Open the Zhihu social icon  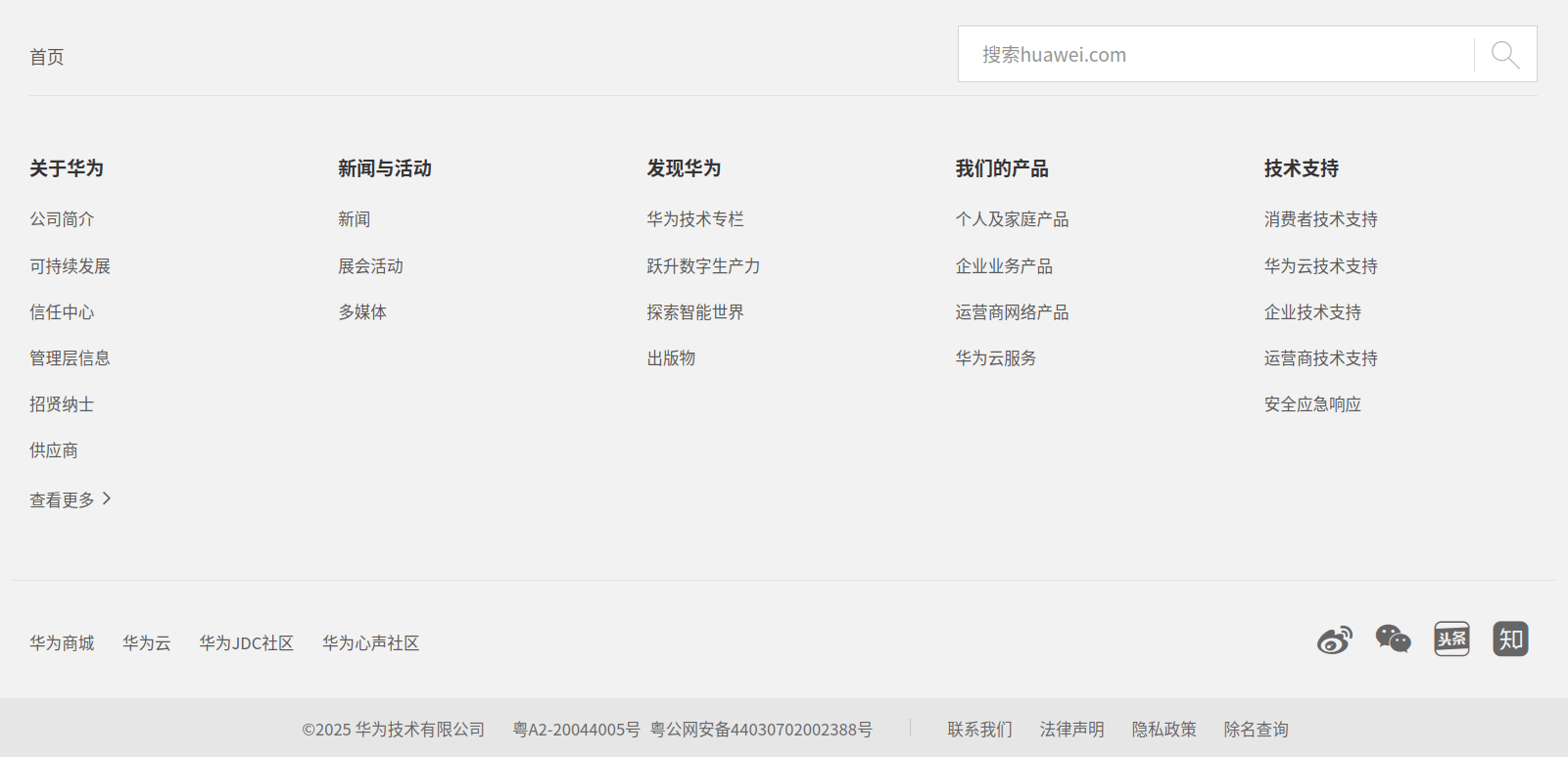click(1510, 639)
